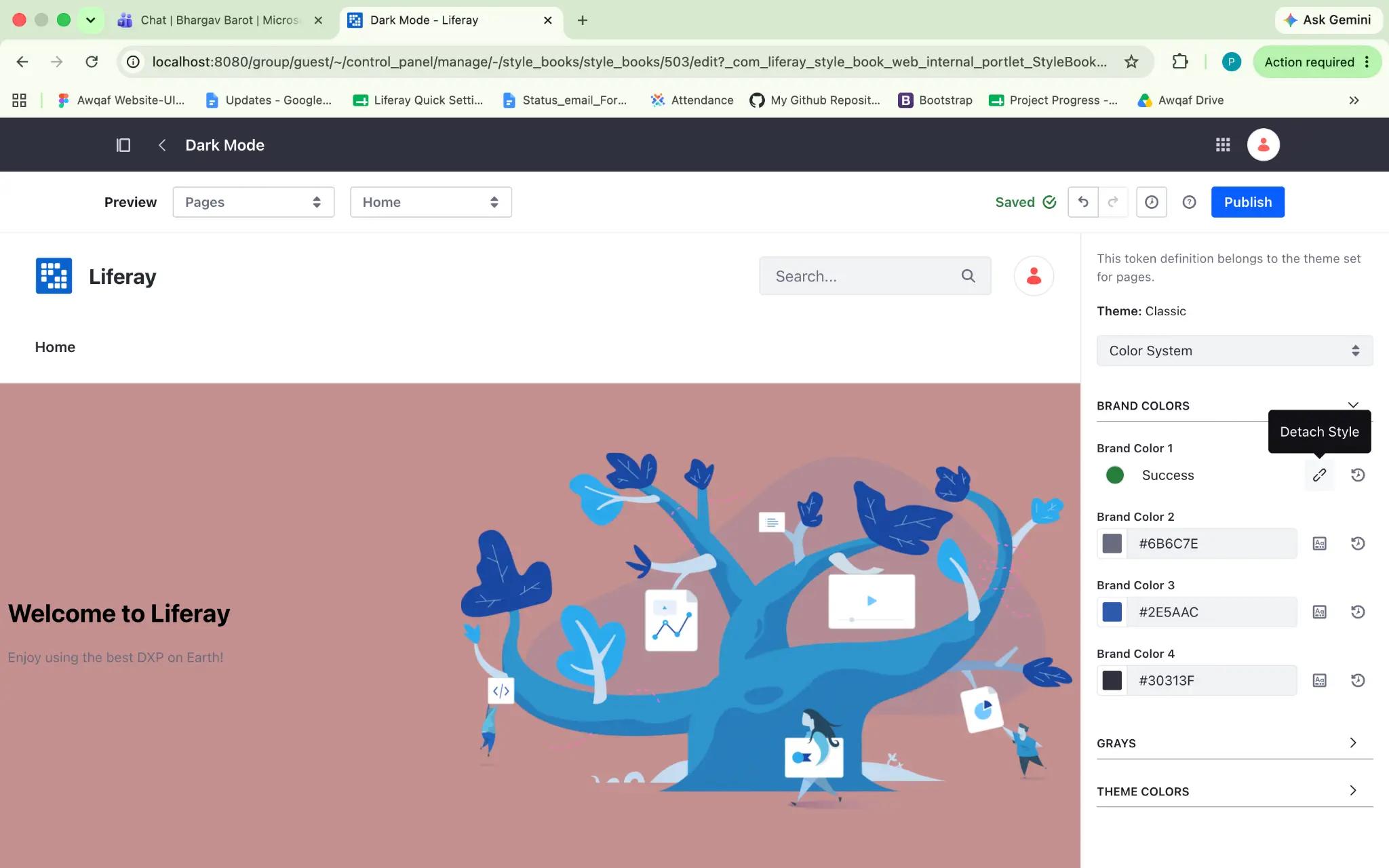Viewport: 1389px width, 868px height.
Task: Pick value from stylebook for Brand Color 3
Action: tap(1319, 612)
